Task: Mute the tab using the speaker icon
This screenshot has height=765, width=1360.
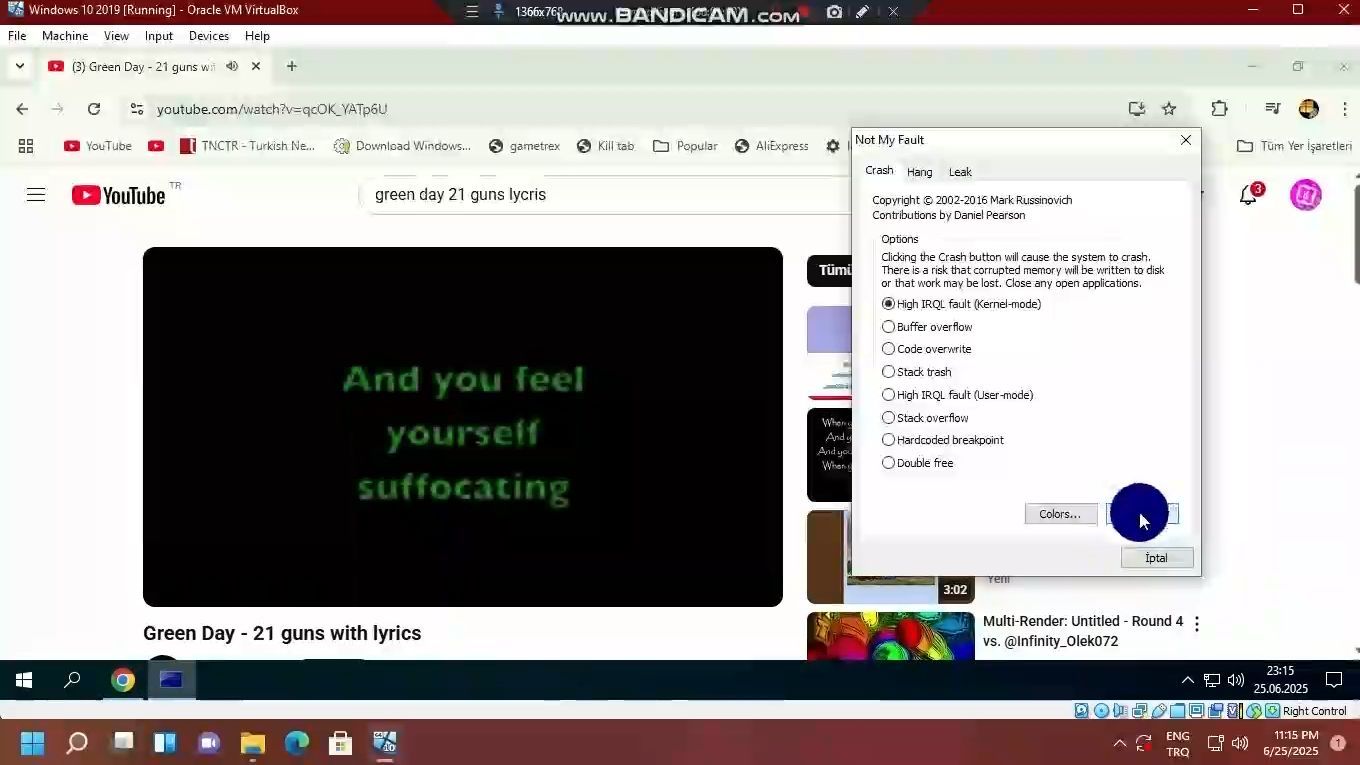Action: 232,67
